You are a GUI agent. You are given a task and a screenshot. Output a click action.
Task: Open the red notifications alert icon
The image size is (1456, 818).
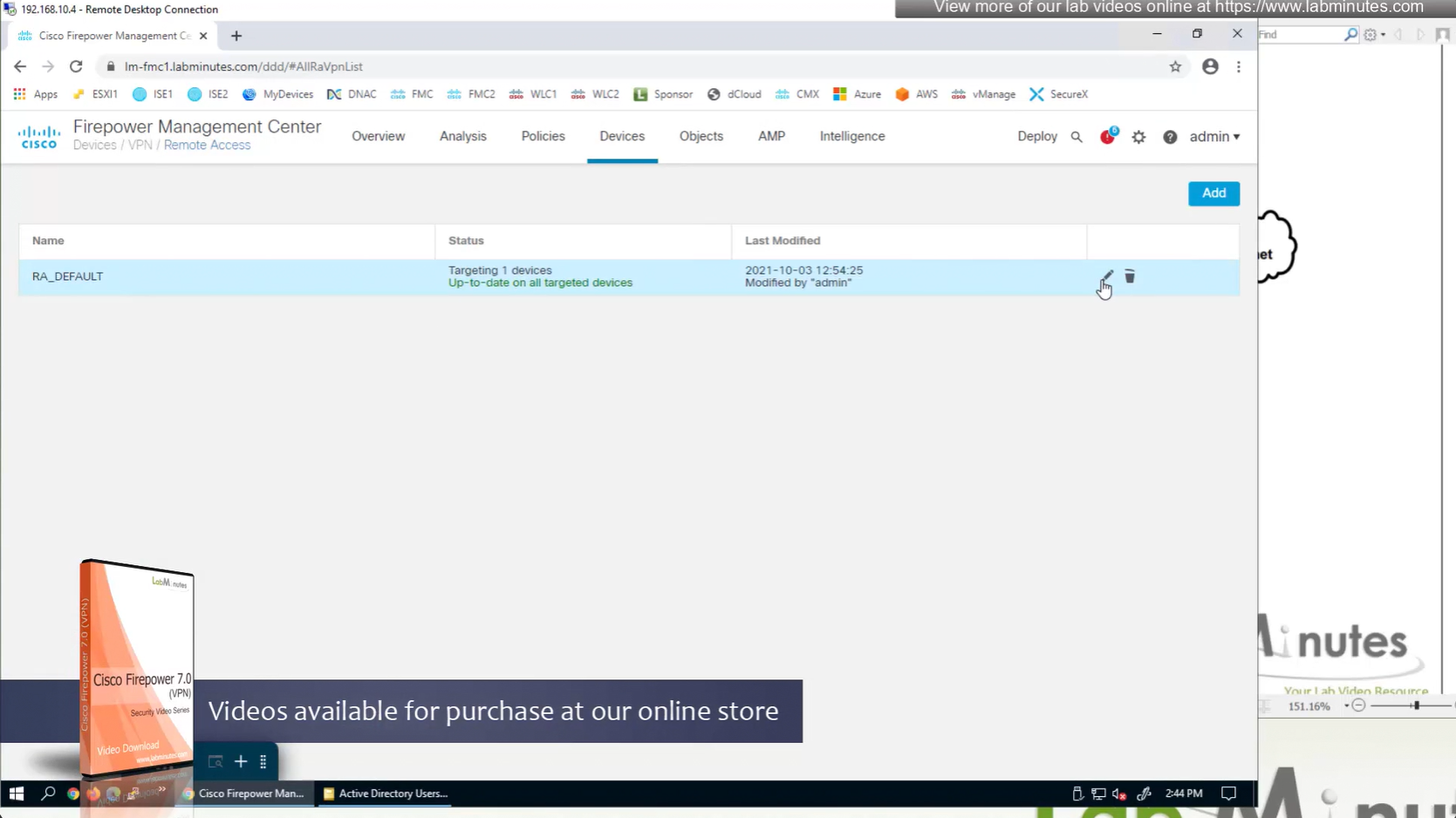(x=1107, y=137)
